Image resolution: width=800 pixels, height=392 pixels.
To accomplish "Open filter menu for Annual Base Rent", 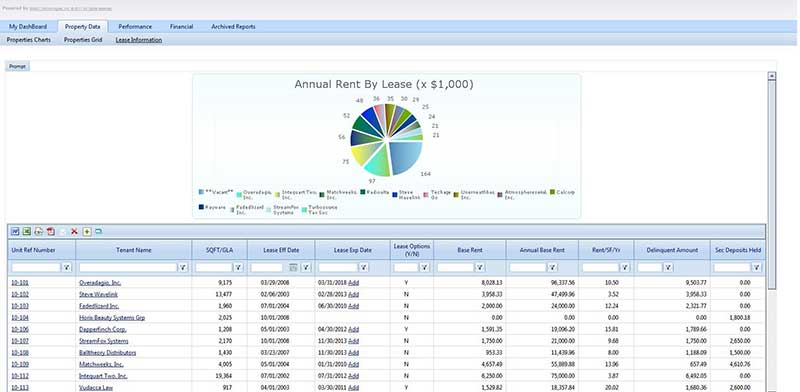I will pyautogui.click(x=553, y=267).
